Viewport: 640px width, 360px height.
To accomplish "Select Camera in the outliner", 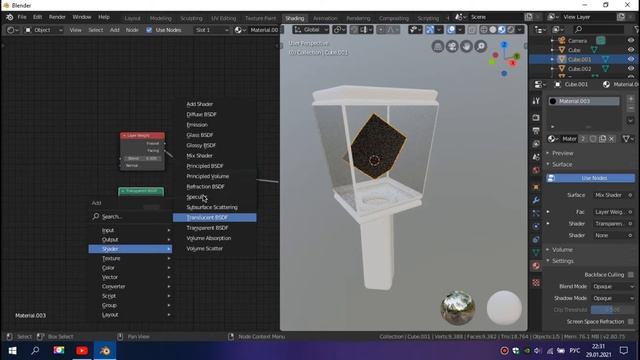I will 577,40.
